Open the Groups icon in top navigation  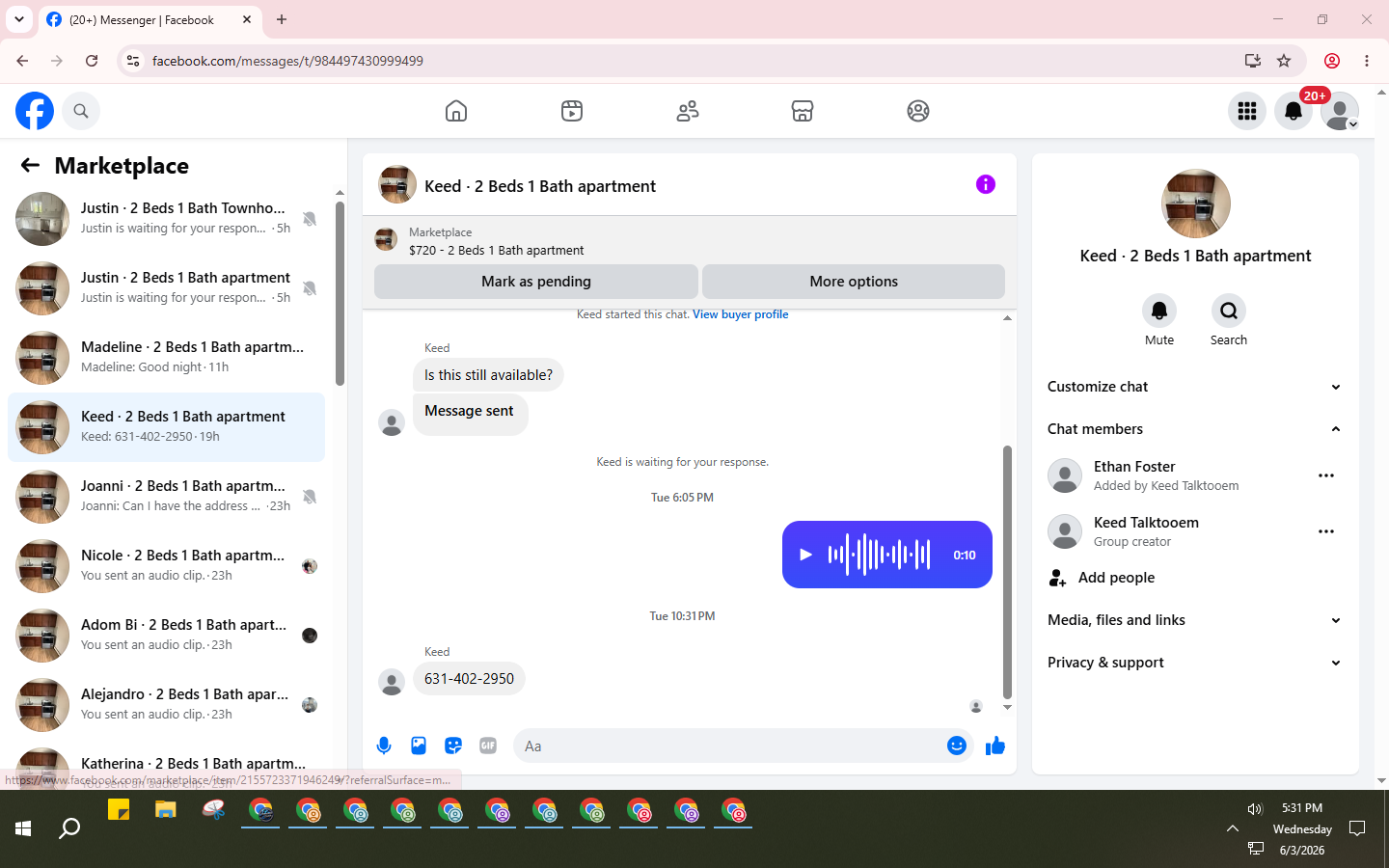918,111
